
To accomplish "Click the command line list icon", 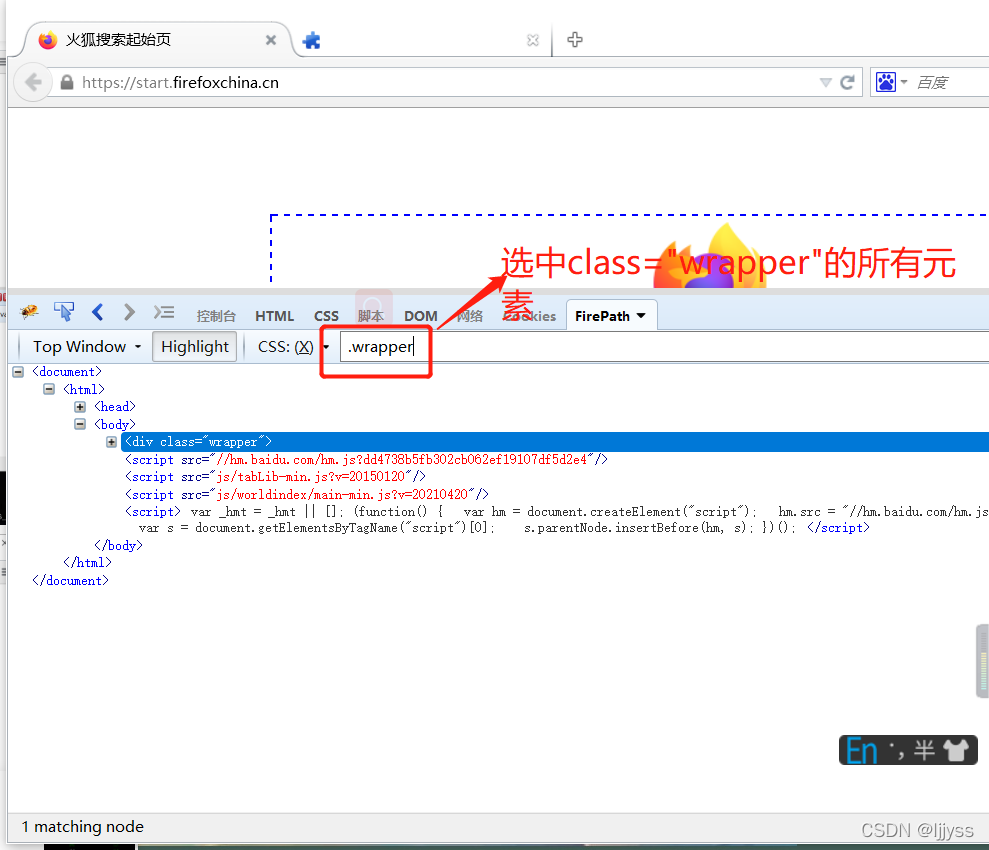I will click(x=164, y=311).
